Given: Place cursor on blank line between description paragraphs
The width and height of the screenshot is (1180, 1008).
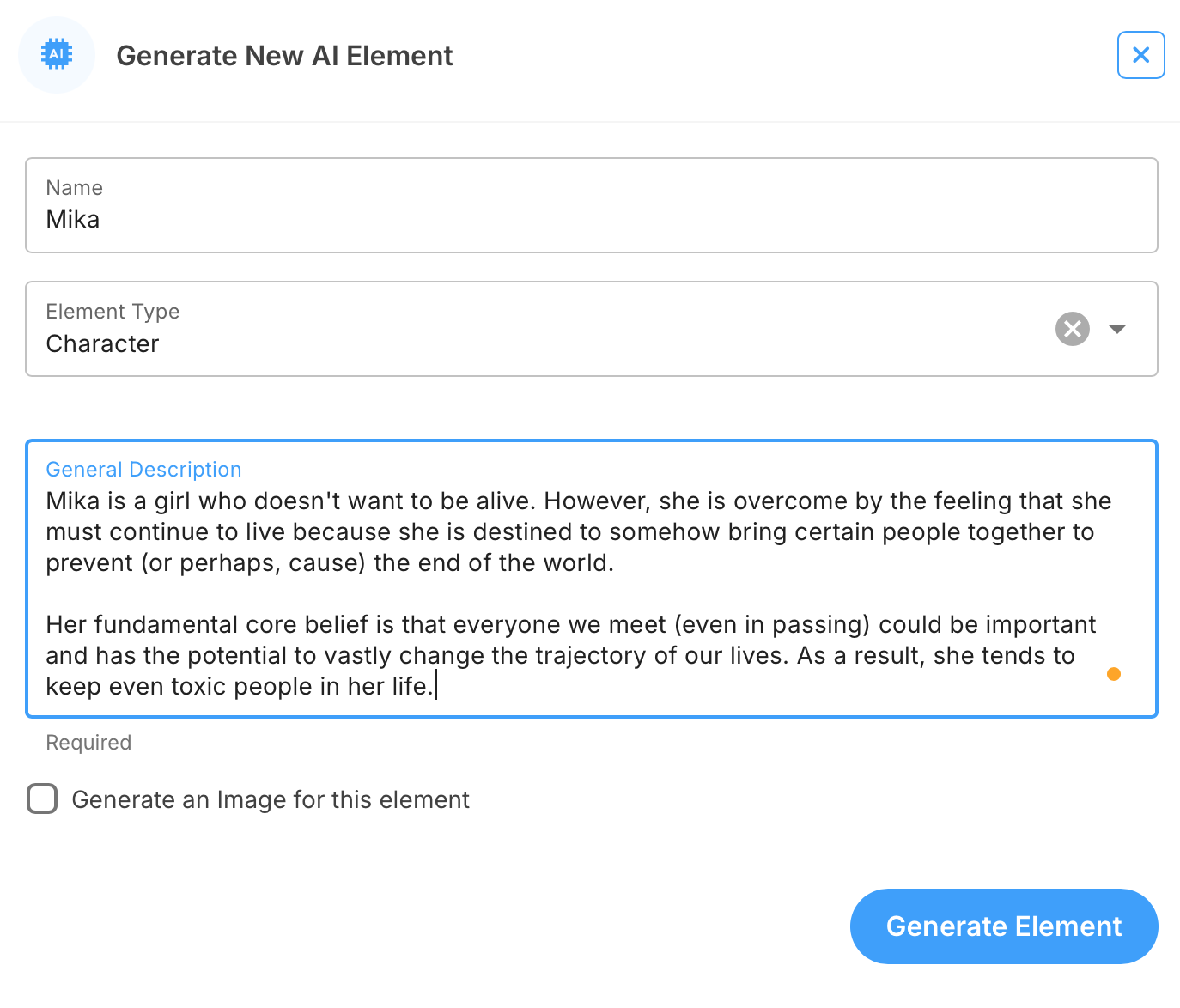Looking at the screenshot, I should pyautogui.click(x=344, y=594).
